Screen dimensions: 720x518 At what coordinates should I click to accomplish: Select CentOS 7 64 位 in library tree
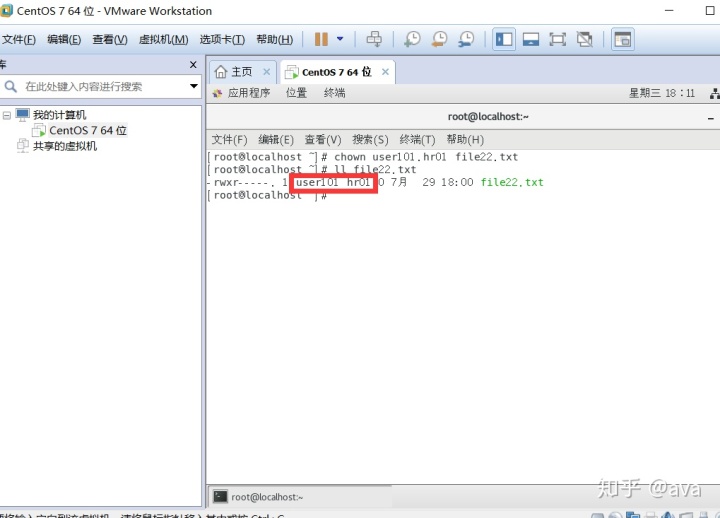point(88,130)
